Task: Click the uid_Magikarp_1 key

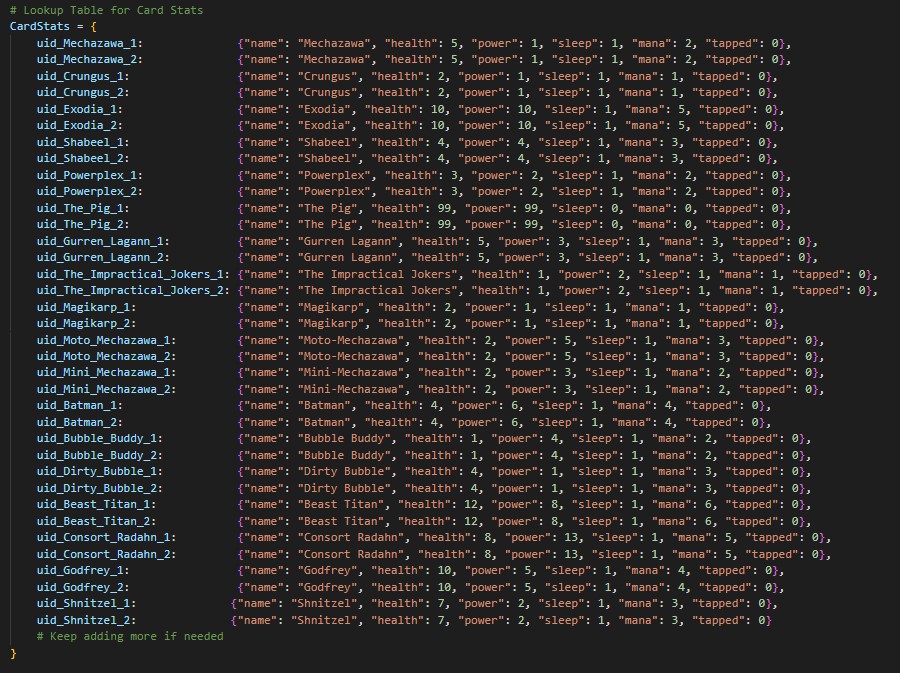Action: coord(86,307)
